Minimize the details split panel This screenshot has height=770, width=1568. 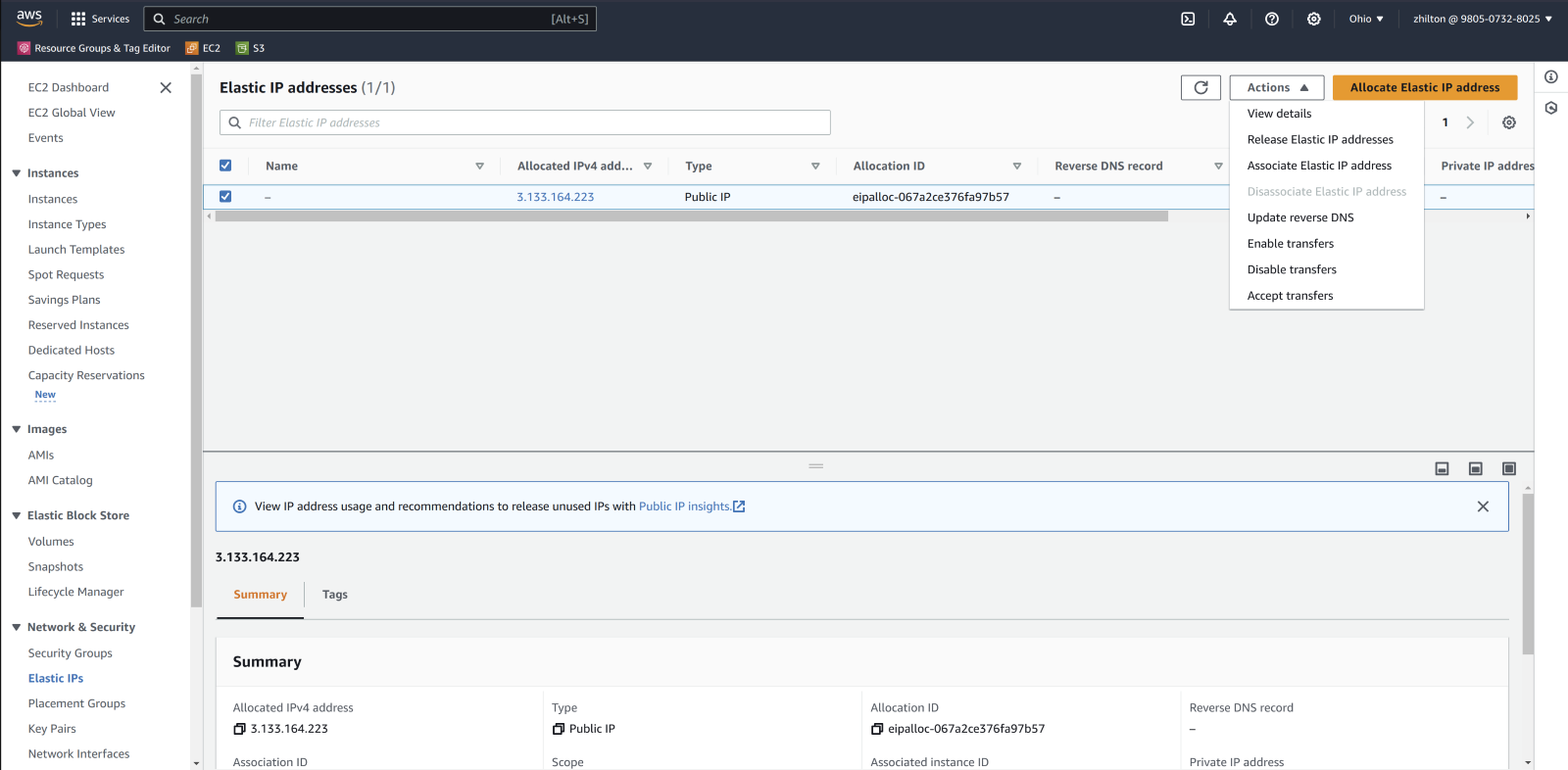pos(1442,468)
